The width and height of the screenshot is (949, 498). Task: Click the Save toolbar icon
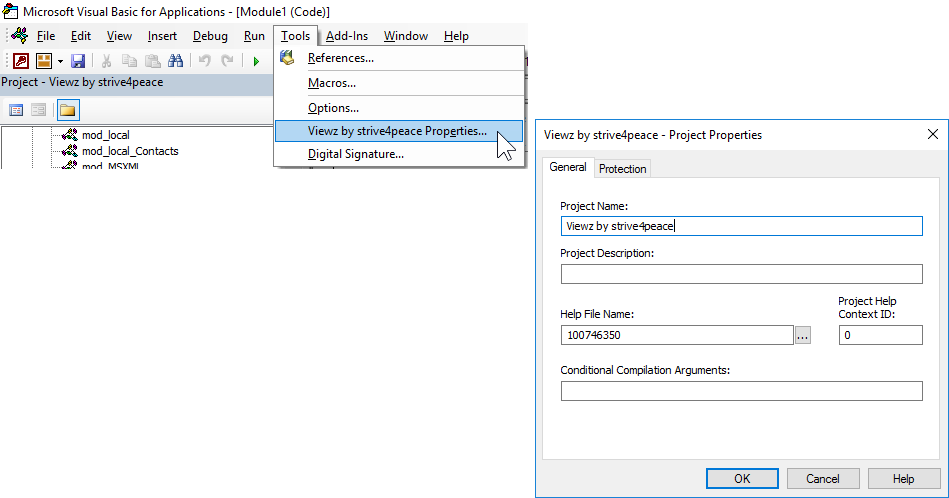click(77, 61)
